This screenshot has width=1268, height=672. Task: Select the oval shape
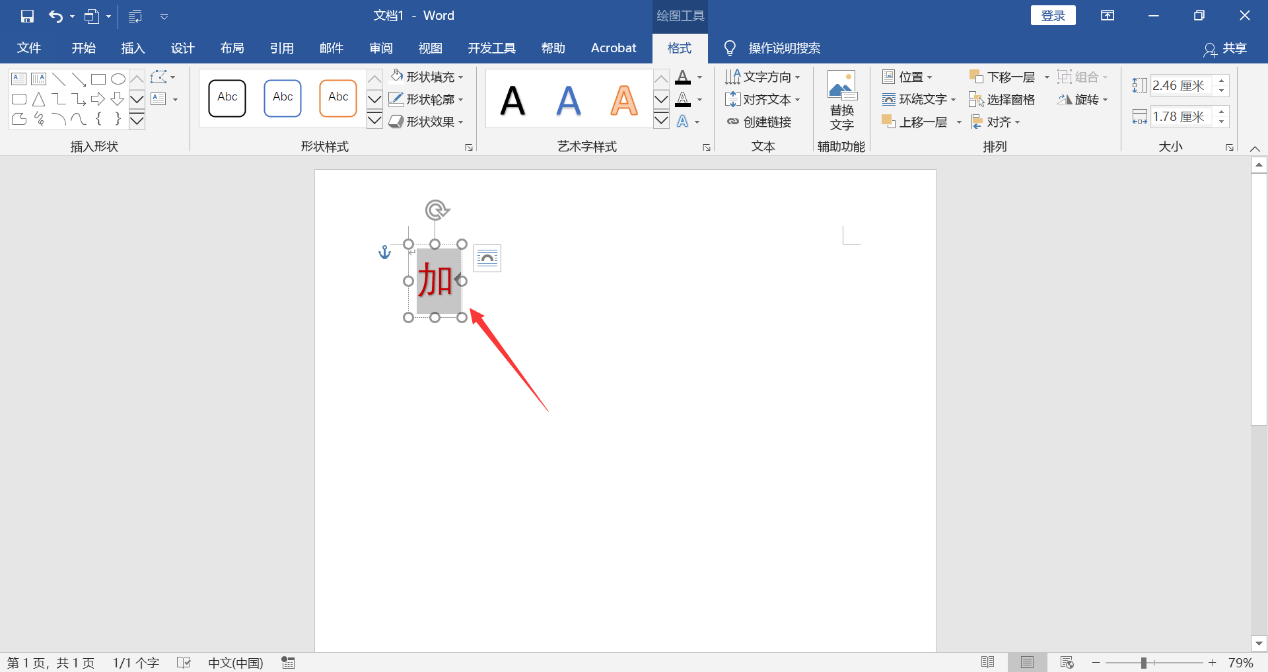coord(118,79)
